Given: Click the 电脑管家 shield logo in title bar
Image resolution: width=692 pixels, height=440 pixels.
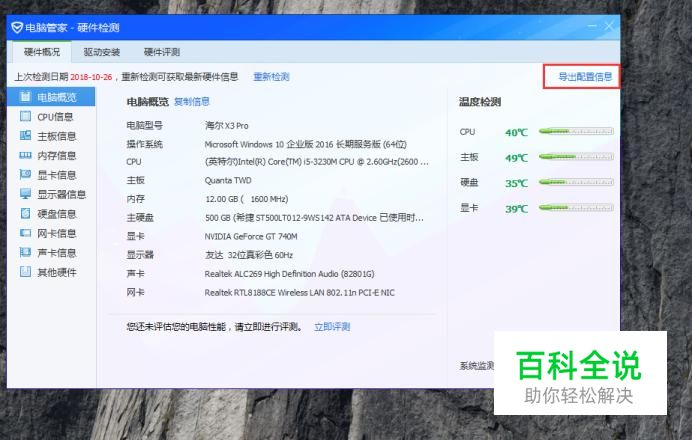Looking at the screenshot, I should click(x=17, y=28).
